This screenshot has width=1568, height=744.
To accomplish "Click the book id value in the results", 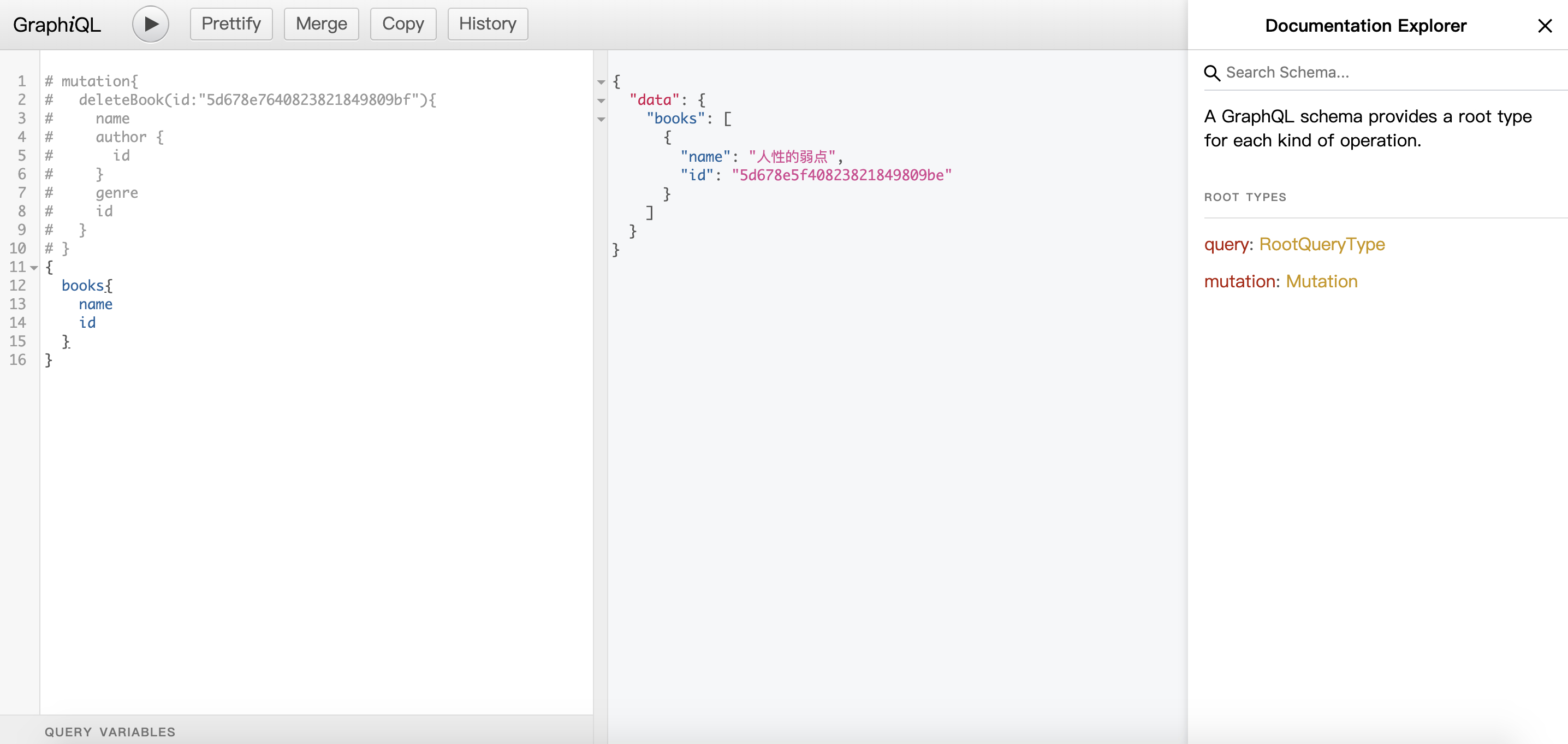I will coord(841,175).
